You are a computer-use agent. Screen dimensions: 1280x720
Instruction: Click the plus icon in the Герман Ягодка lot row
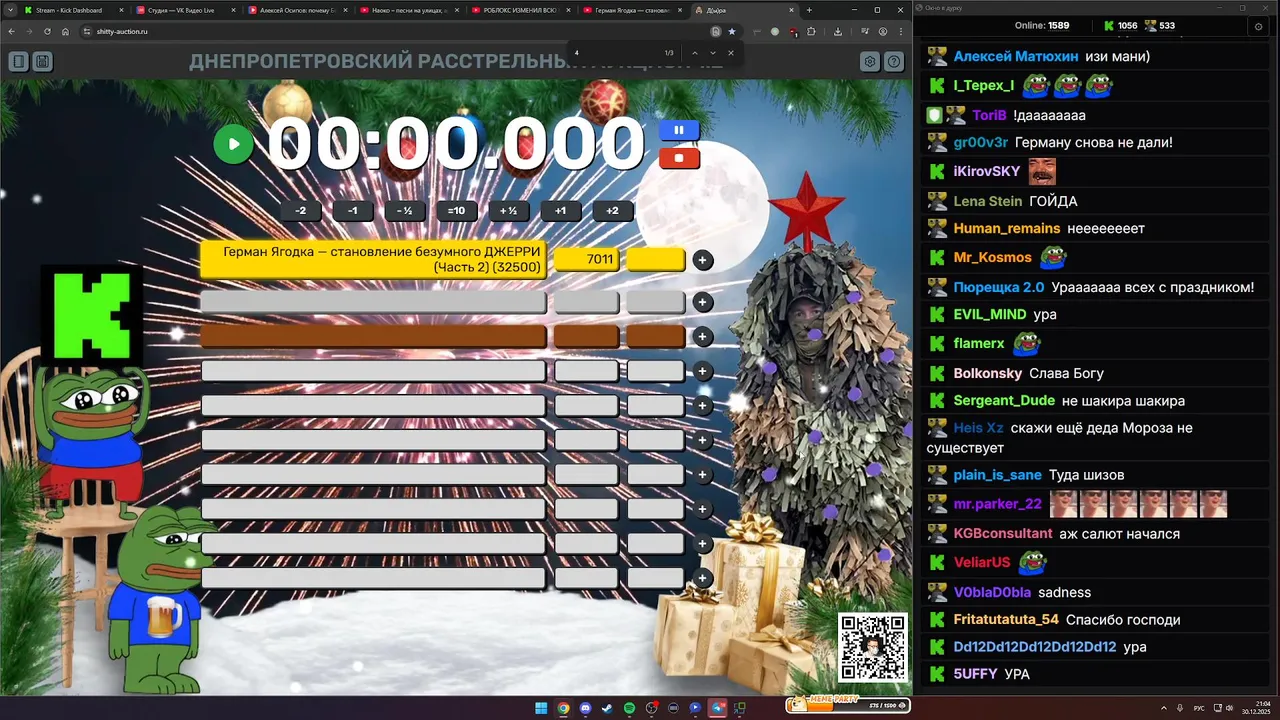pos(703,260)
